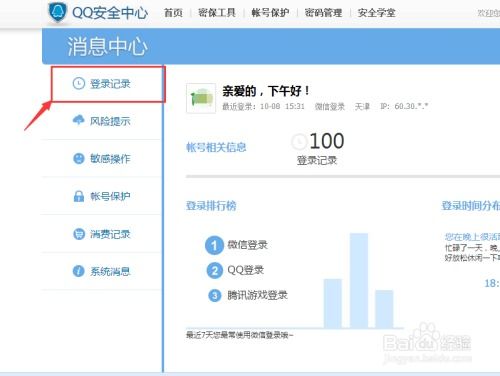Click the info icon beside 系统消息

(79, 271)
